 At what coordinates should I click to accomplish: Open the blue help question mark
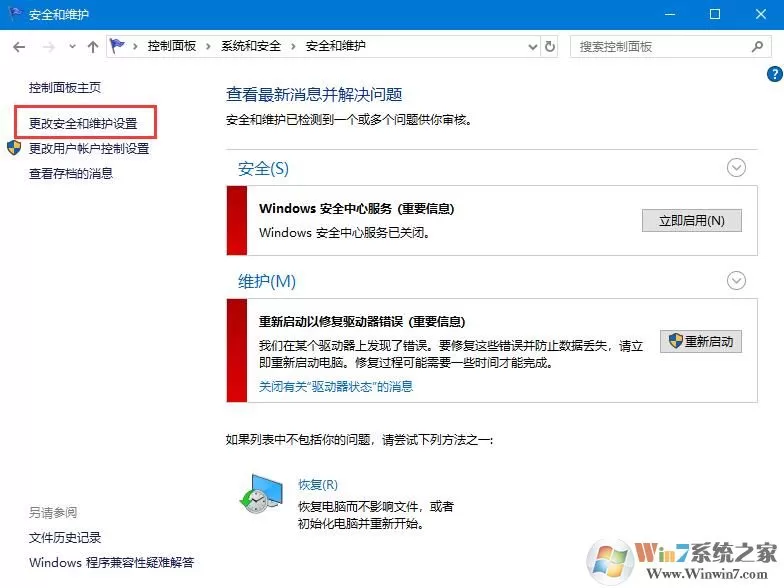[x=774, y=74]
